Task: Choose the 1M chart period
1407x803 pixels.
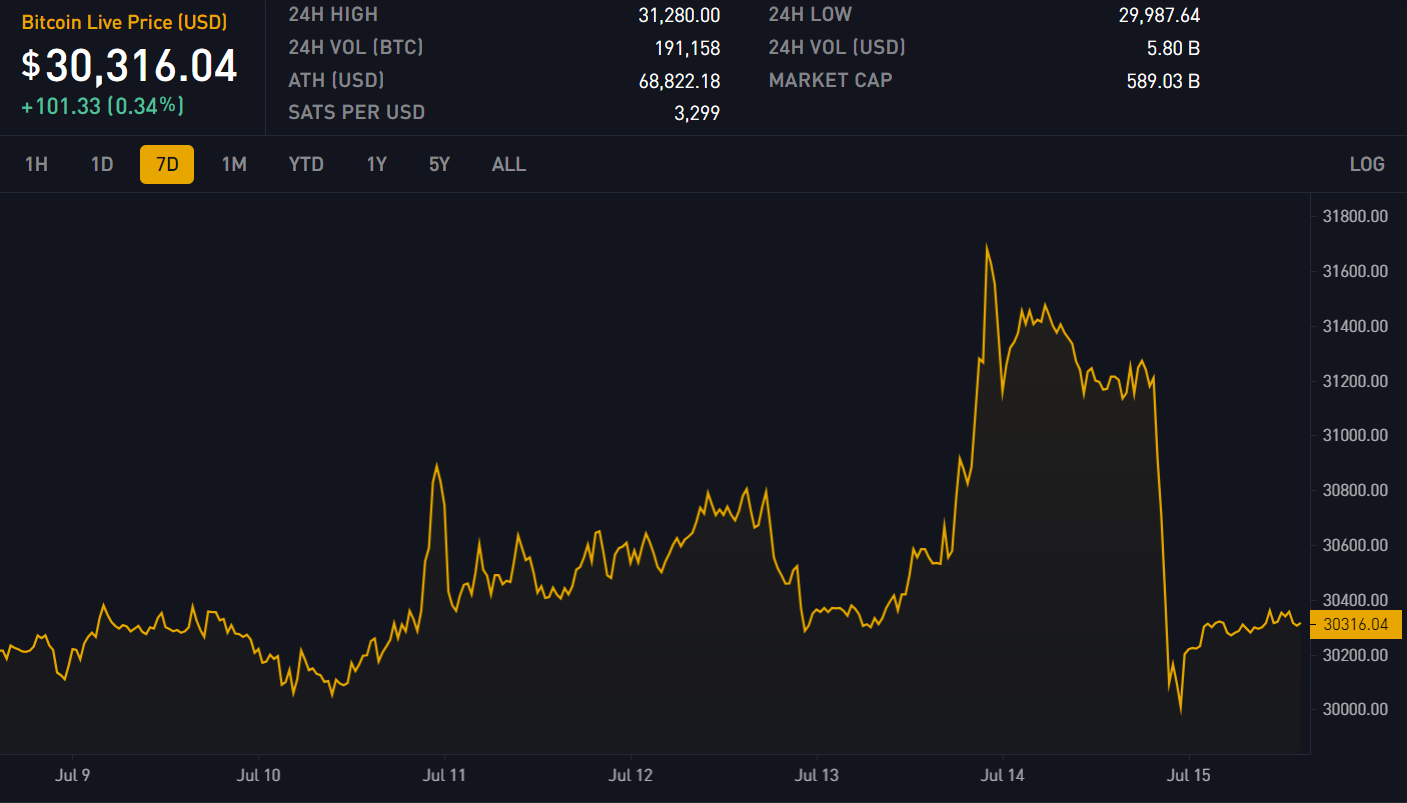Action: point(234,164)
